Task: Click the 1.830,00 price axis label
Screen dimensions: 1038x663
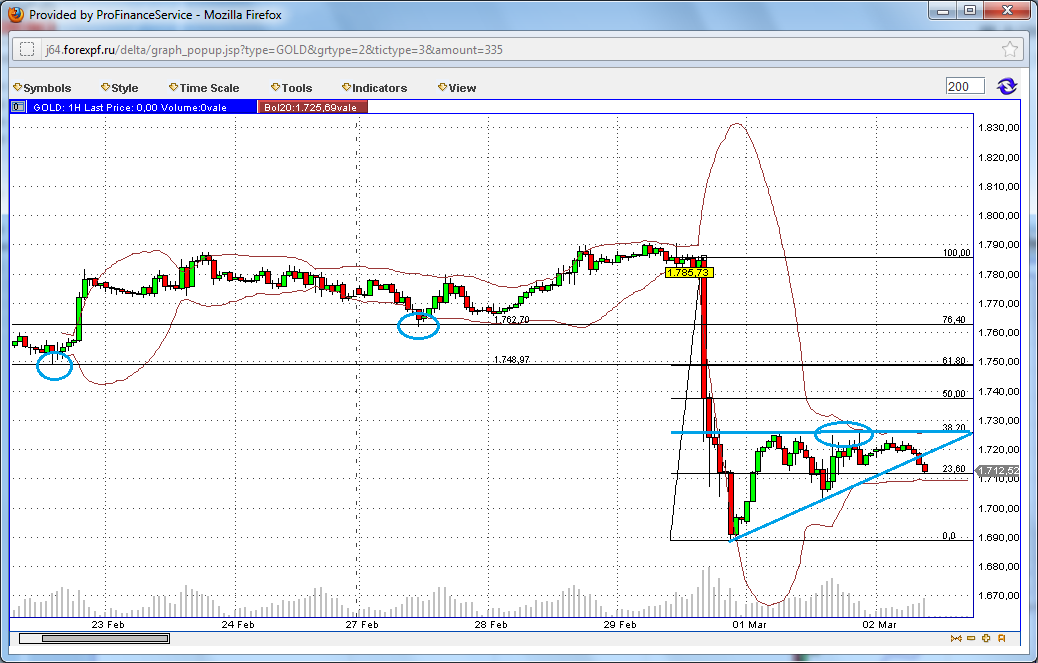Action: pyautogui.click(x=998, y=128)
